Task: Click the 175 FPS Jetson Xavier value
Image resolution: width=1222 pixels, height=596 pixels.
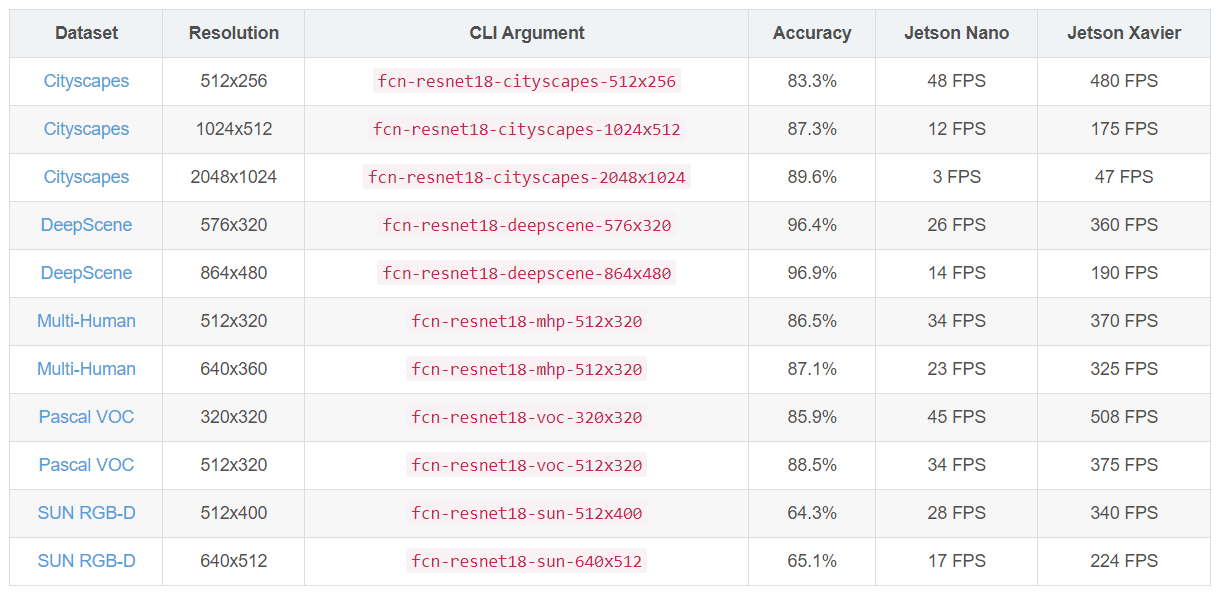Action: 1124,129
